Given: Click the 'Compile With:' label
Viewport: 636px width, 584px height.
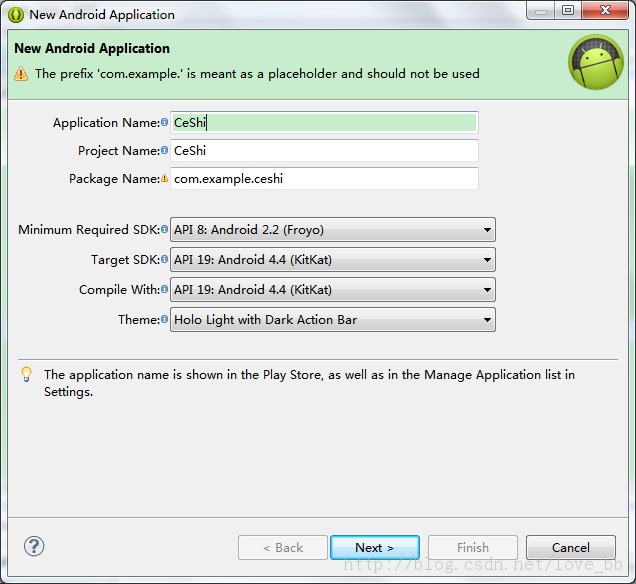Looking at the screenshot, I should (x=119, y=290).
